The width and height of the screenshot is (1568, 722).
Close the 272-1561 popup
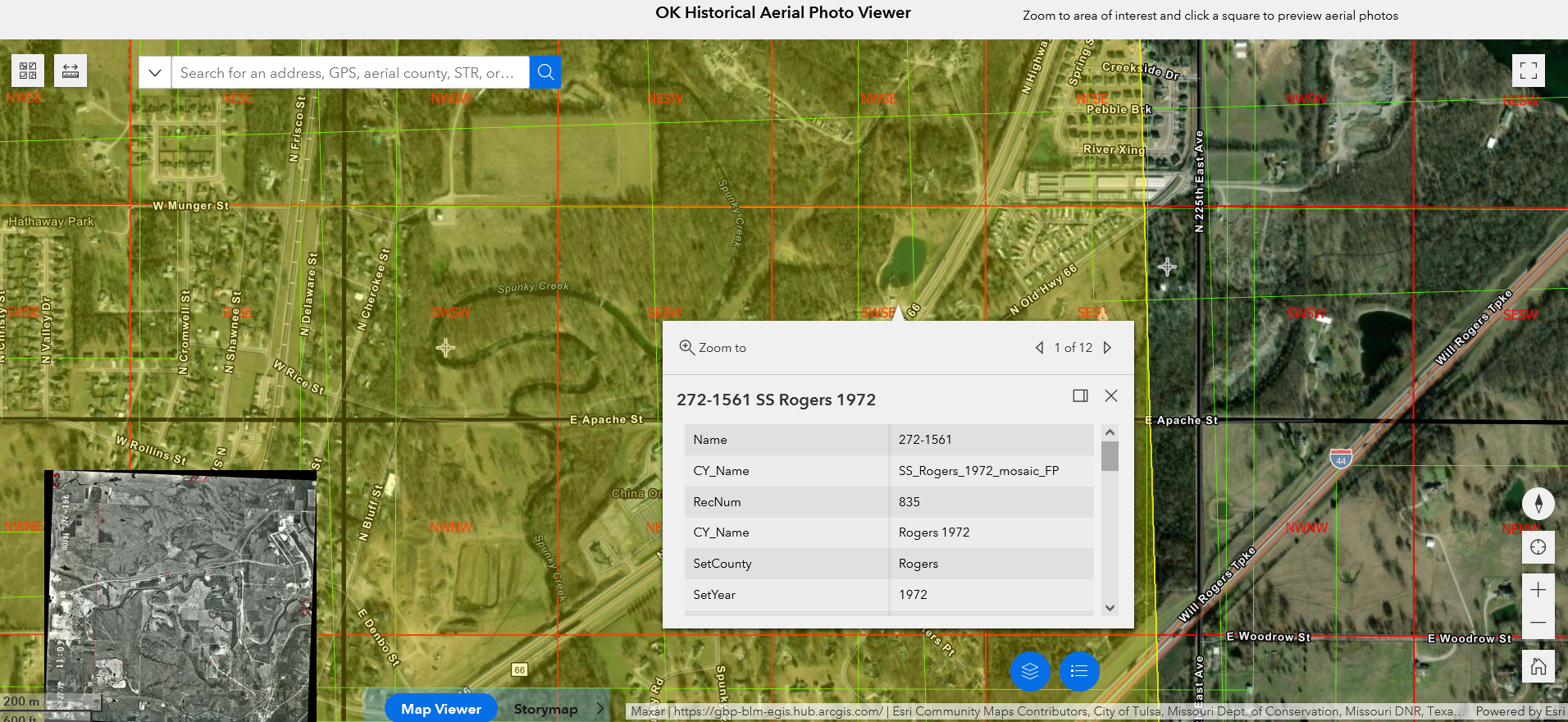[1111, 395]
